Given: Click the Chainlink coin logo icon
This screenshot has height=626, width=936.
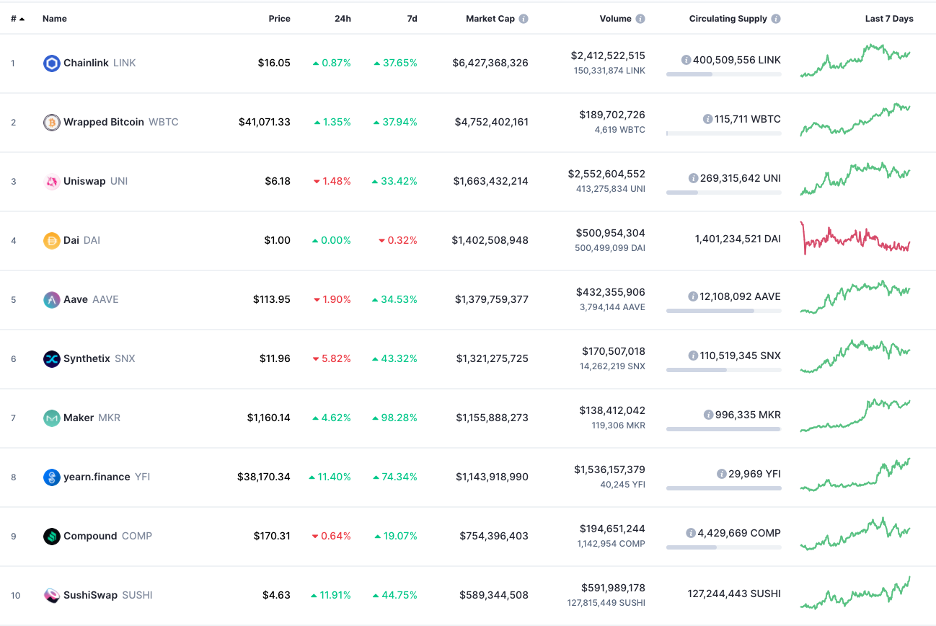Looking at the screenshot, I should tap(52, 63).
